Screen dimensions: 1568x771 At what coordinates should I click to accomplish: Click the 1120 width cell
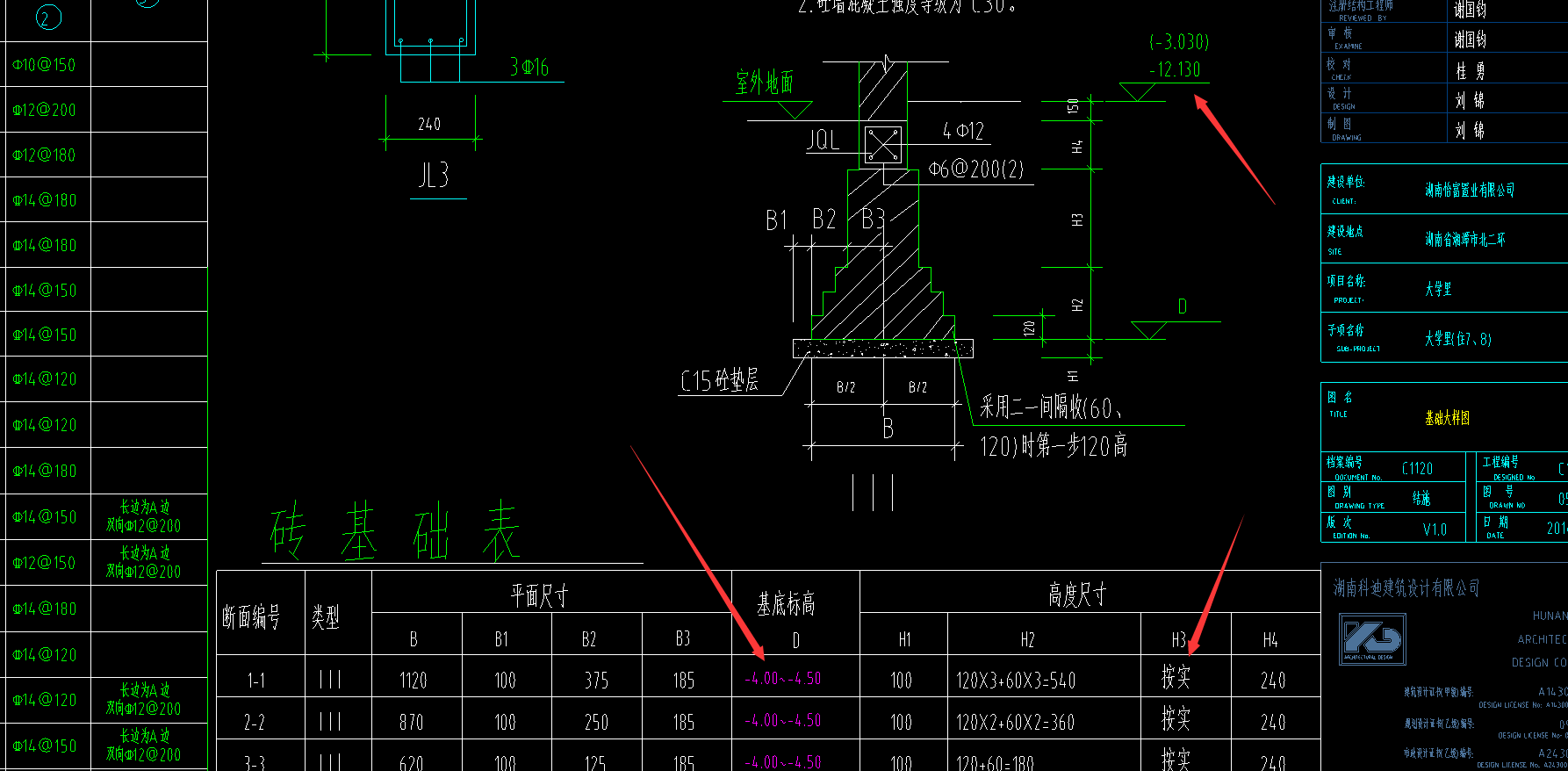click(x=413, y=681)
